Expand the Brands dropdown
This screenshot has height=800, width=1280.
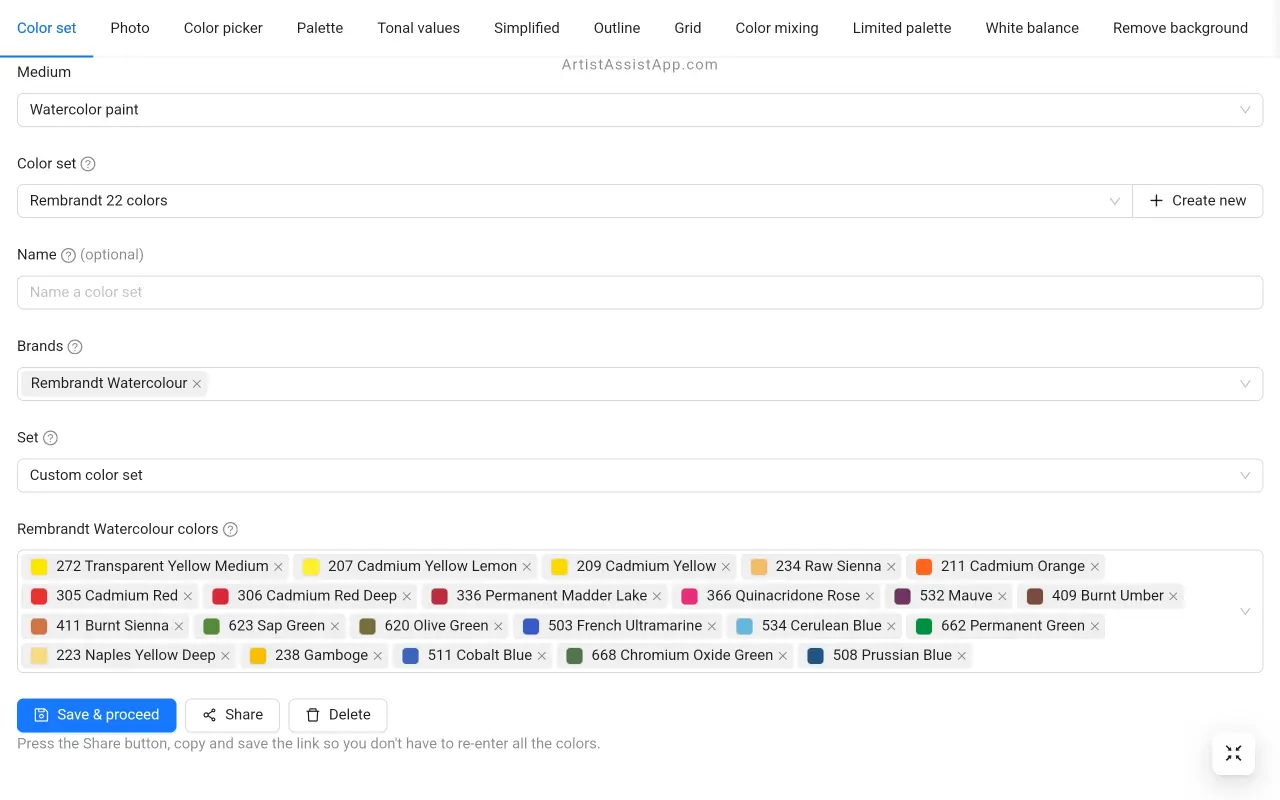(1245, 384)
